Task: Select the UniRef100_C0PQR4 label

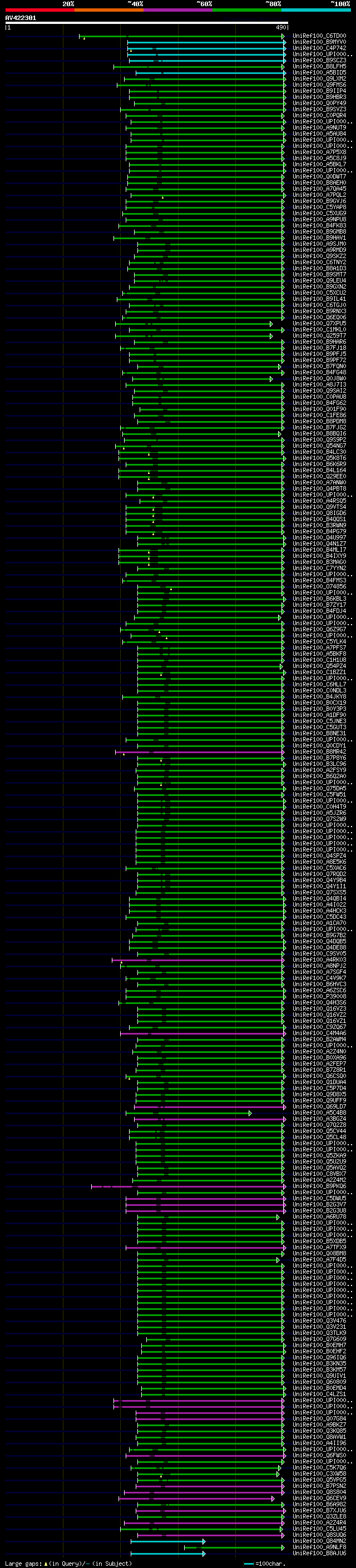Action: pyautogui.click(x=319, y=115)
